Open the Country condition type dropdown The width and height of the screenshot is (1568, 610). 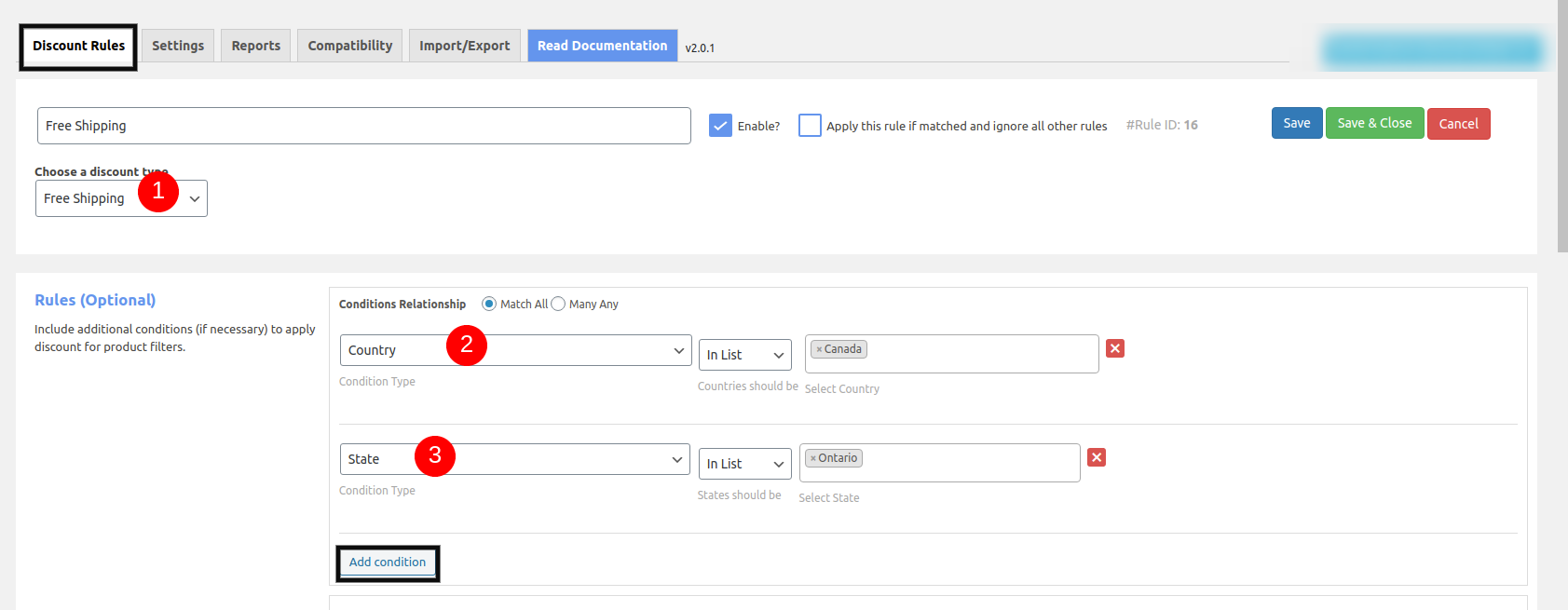[515, 350]
